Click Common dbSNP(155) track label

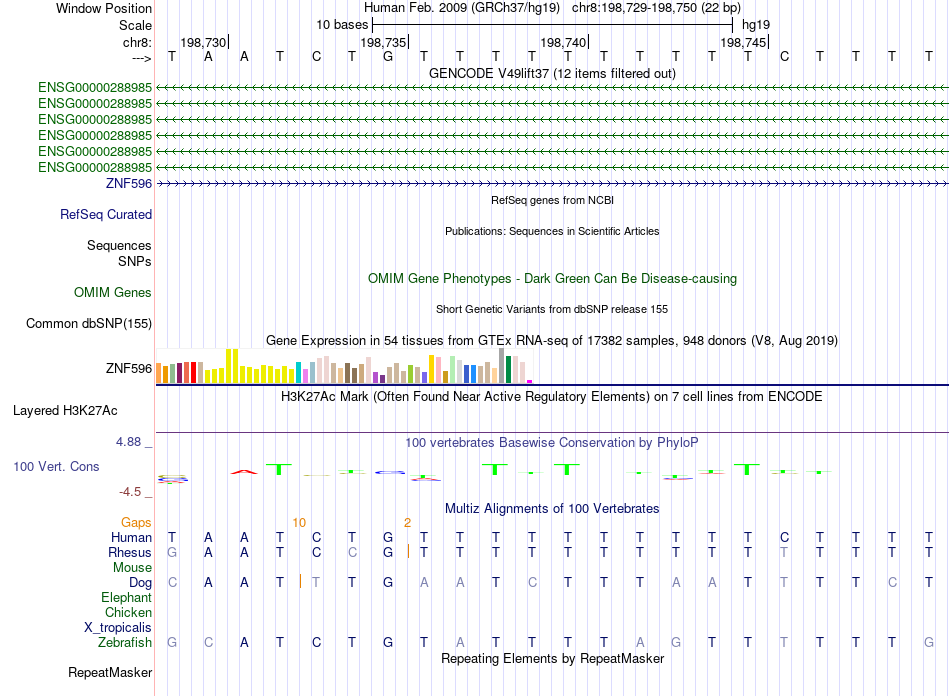point(88,323)
